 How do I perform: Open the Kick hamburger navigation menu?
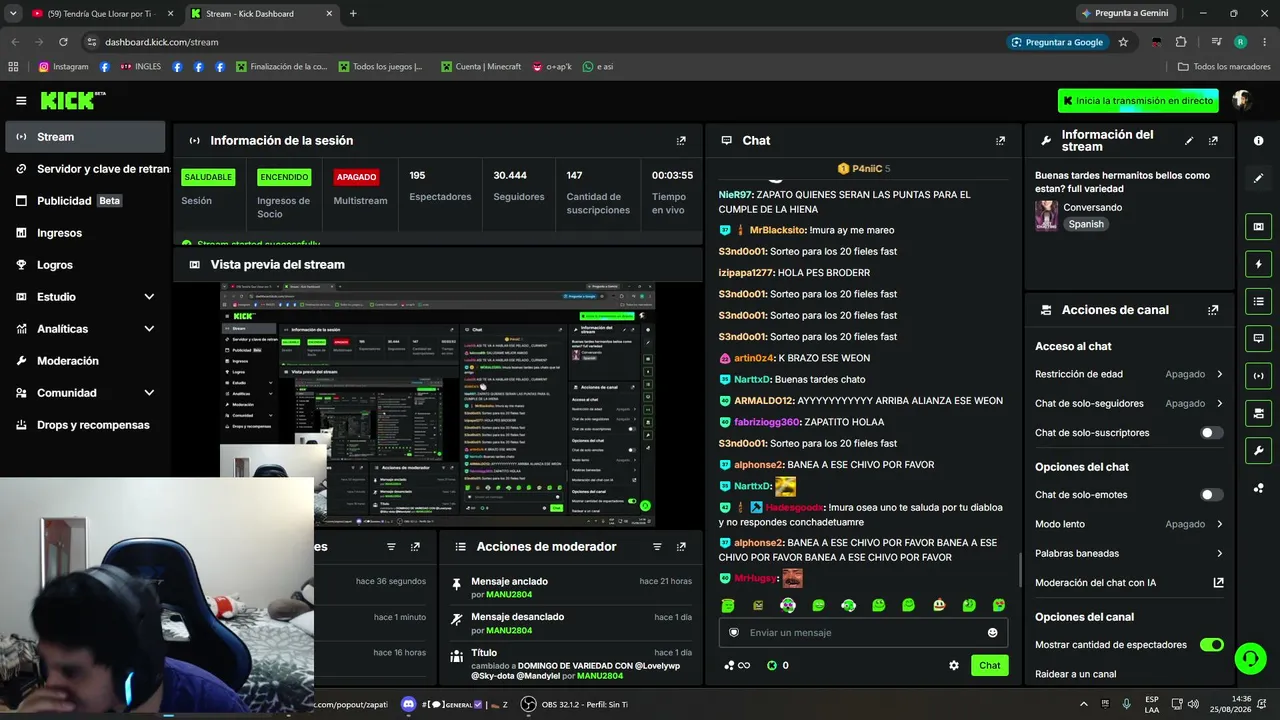click(x=21, y=101)
